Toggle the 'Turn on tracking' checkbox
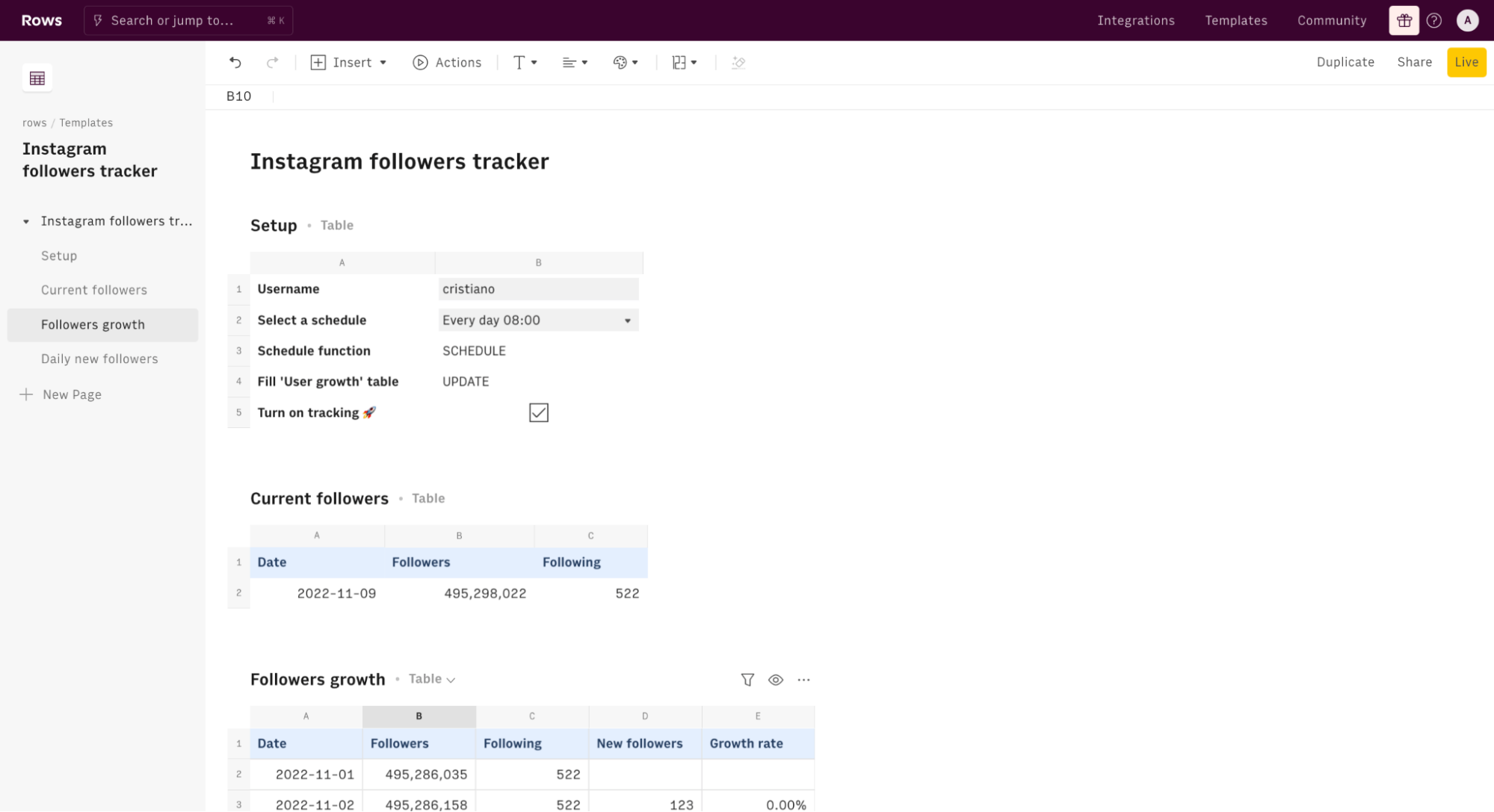 point(539,412)
